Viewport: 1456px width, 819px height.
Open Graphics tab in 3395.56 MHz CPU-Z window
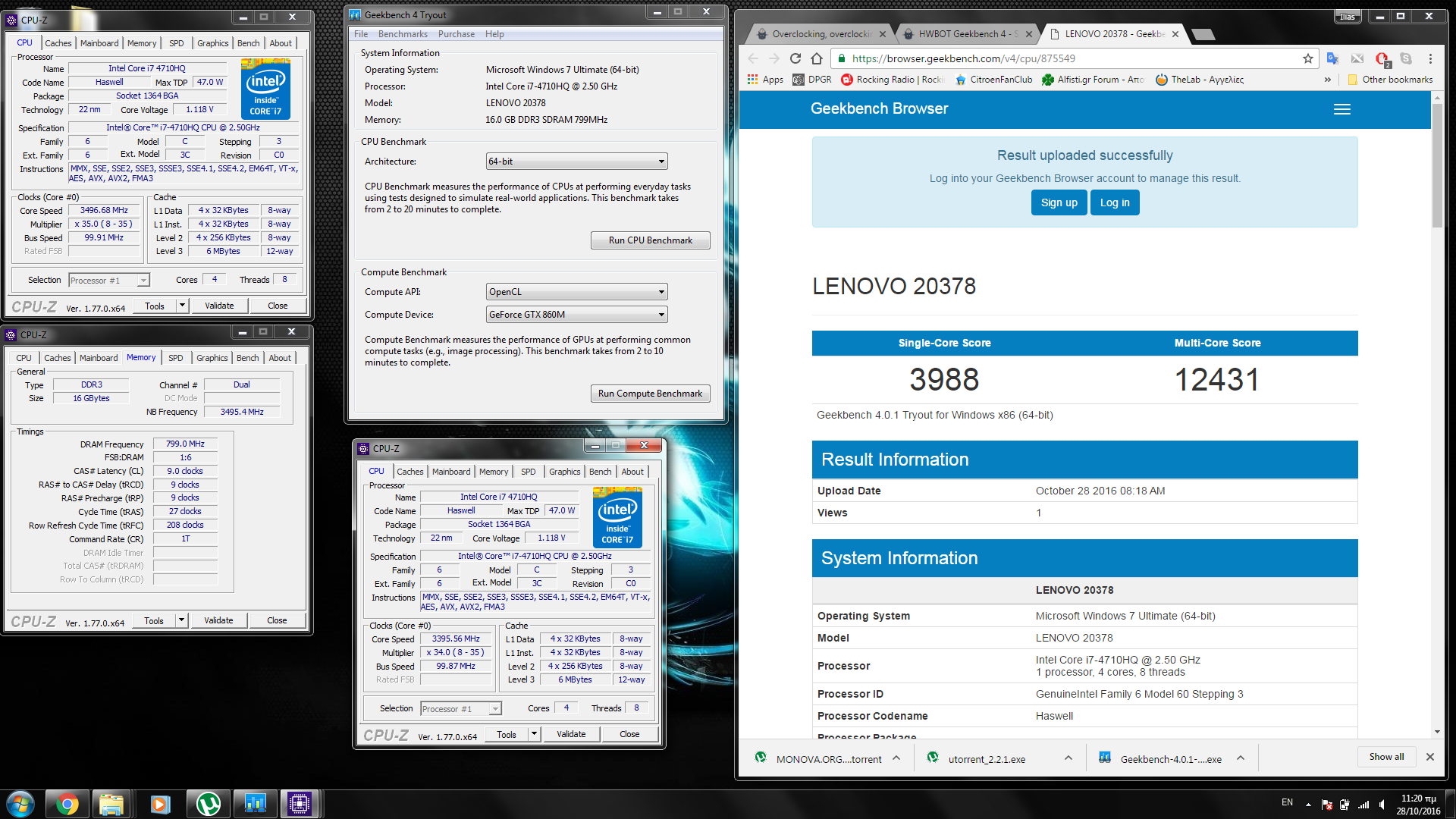pos(564,472)
